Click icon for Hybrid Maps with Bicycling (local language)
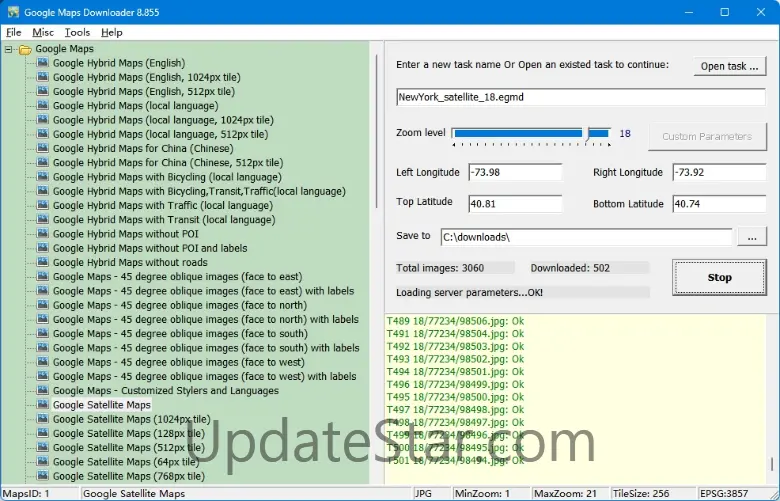Screen dimensions: 780x501 click(x=43, y=177)
